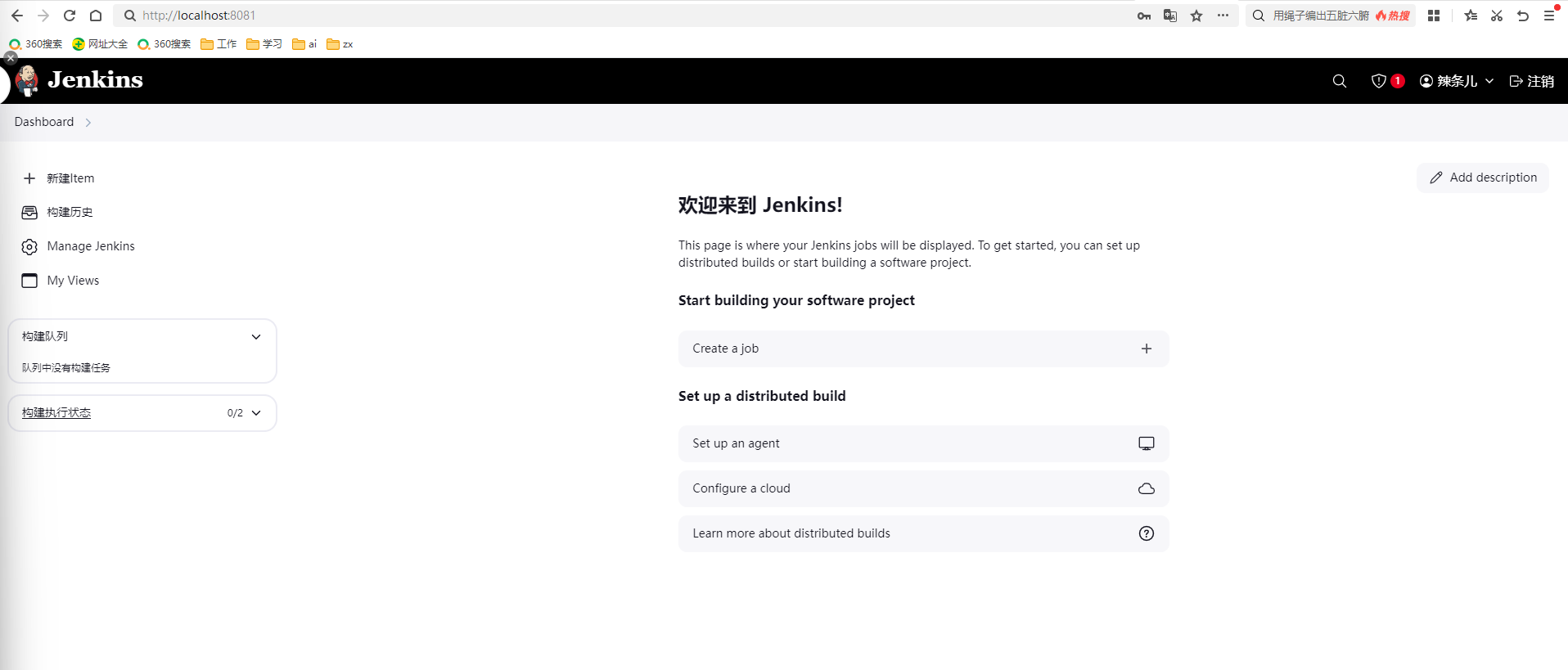Click the scissors screenshot icon
Viewport: 1568px width, 670px height.
(x=1497, y=16)
